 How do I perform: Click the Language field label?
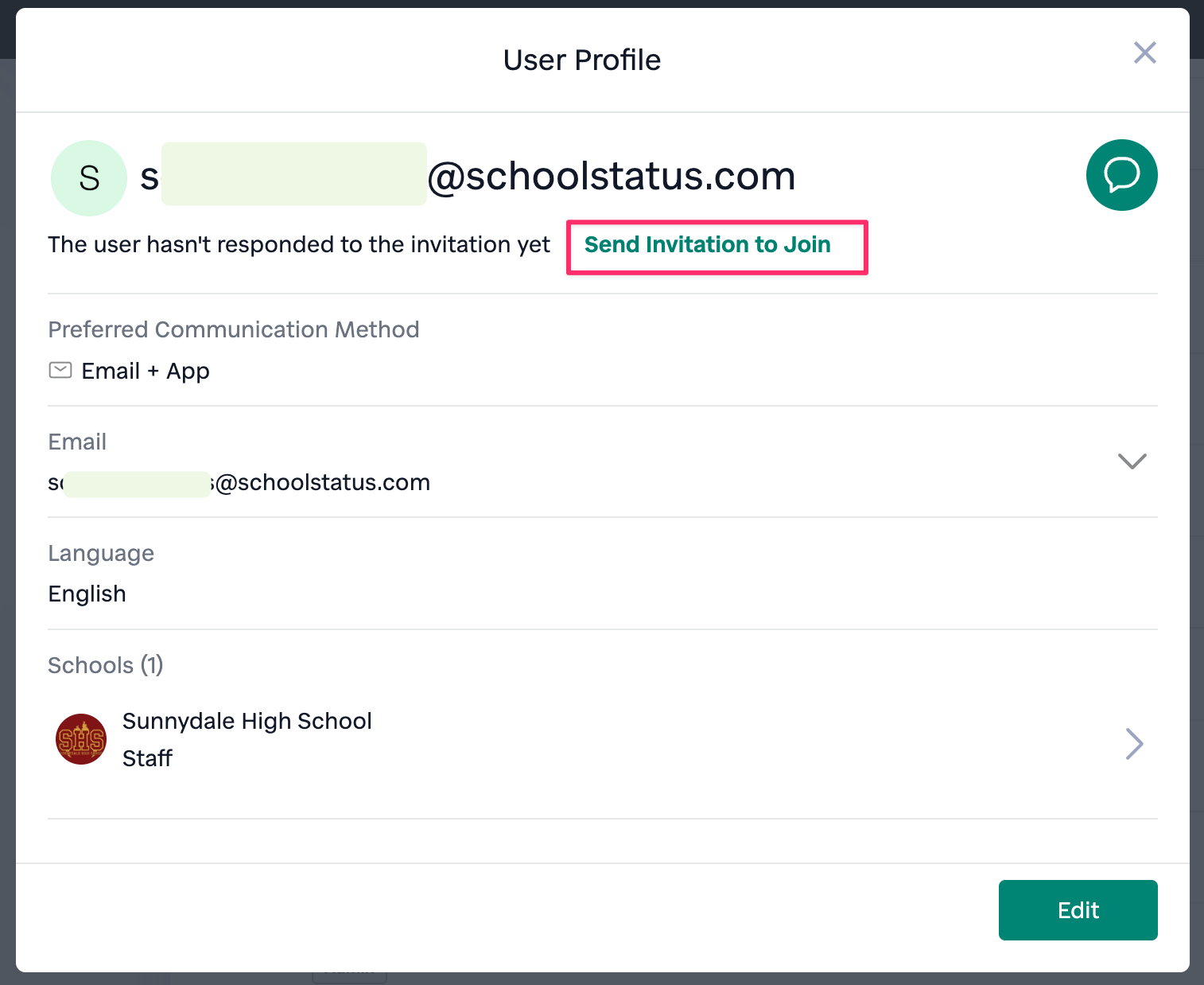(x=101, y=554)
